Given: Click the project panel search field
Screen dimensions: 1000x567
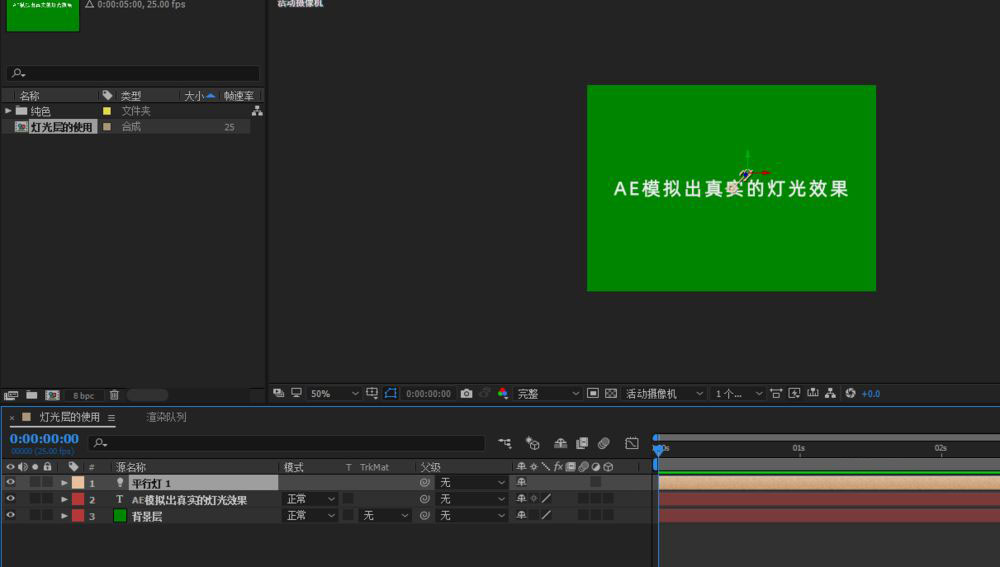Looking at the screenshot, I should point(133,73).
